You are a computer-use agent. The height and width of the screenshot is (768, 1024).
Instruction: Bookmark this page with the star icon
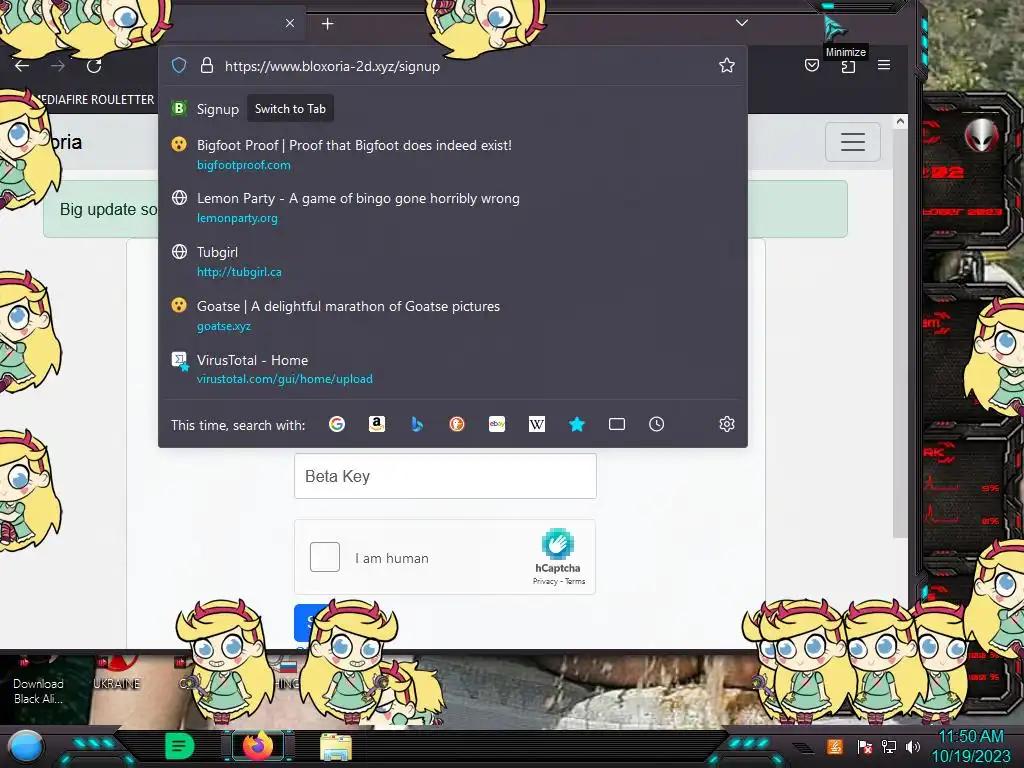pyautogui.click(x=726, y=65)
